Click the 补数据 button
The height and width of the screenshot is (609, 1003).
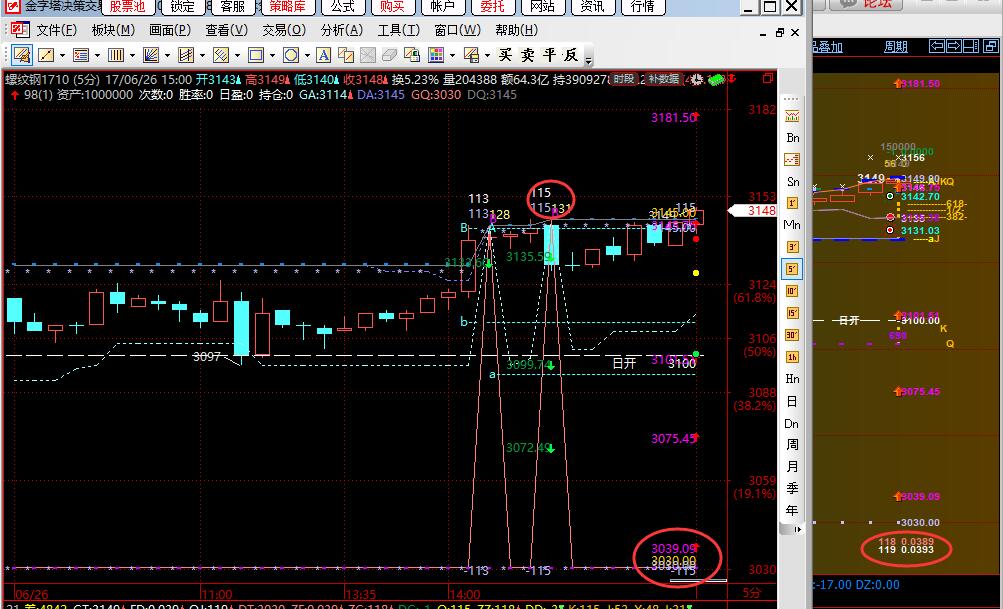click(x=663, y=80)
